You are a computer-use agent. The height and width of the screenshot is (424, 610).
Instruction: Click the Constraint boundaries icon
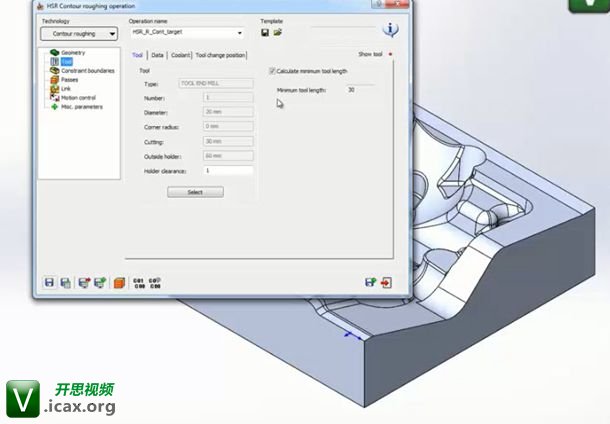point(54,71)
